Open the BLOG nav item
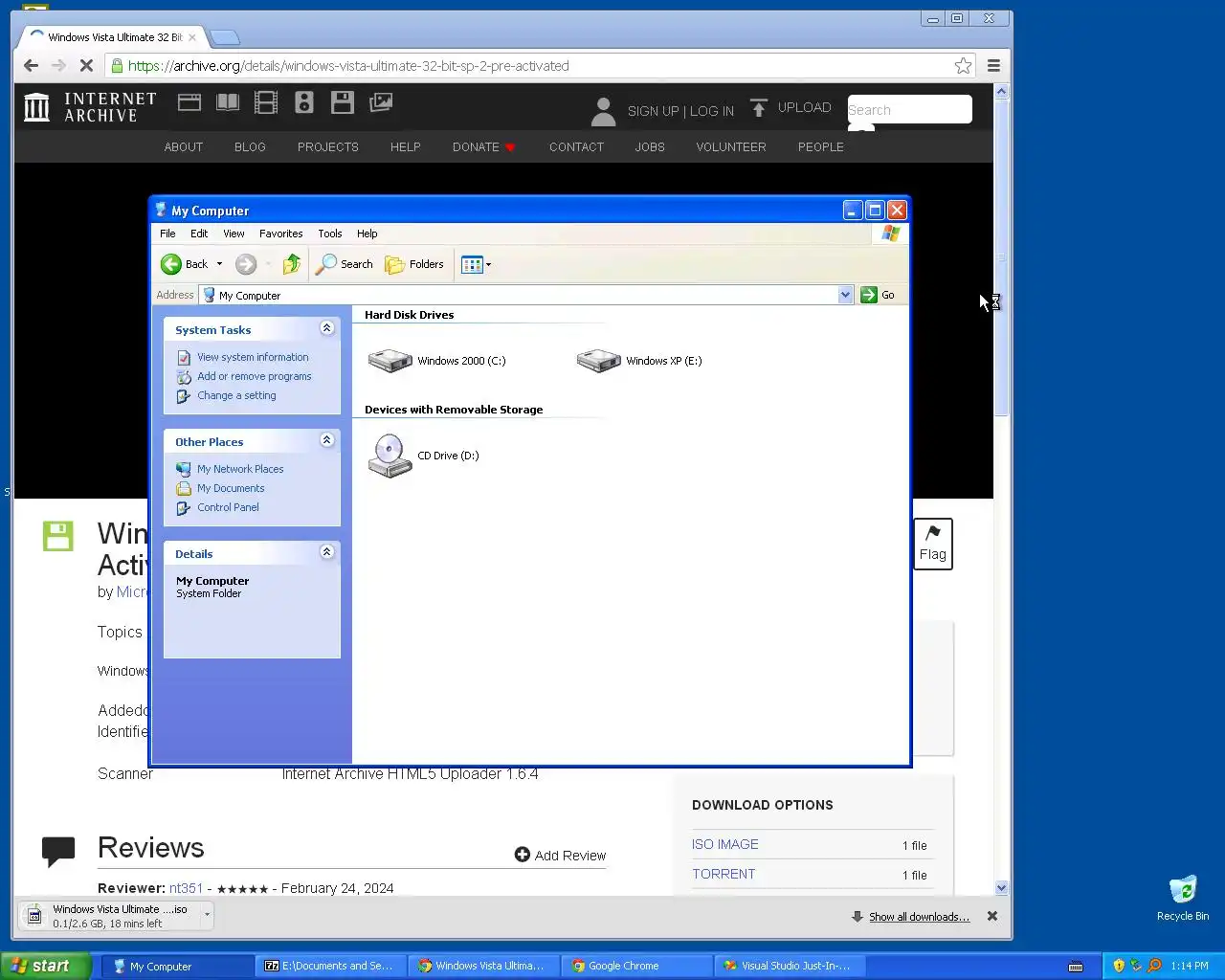Image resolution: width=1225 pixels, height=980 pixels. tap(250, 146)
